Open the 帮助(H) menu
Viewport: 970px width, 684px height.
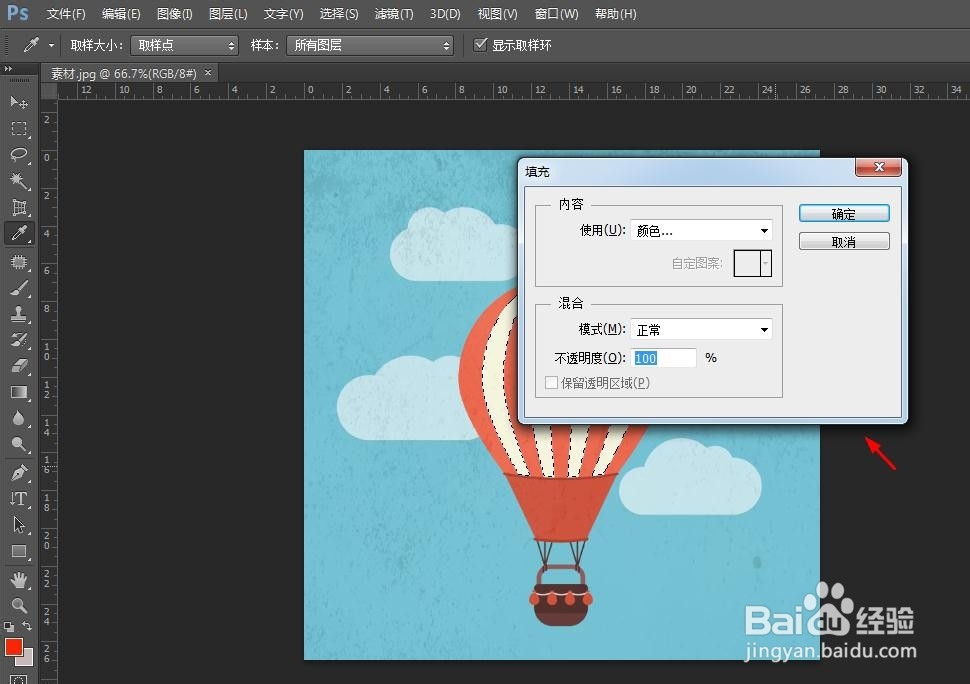pos(615,14)
